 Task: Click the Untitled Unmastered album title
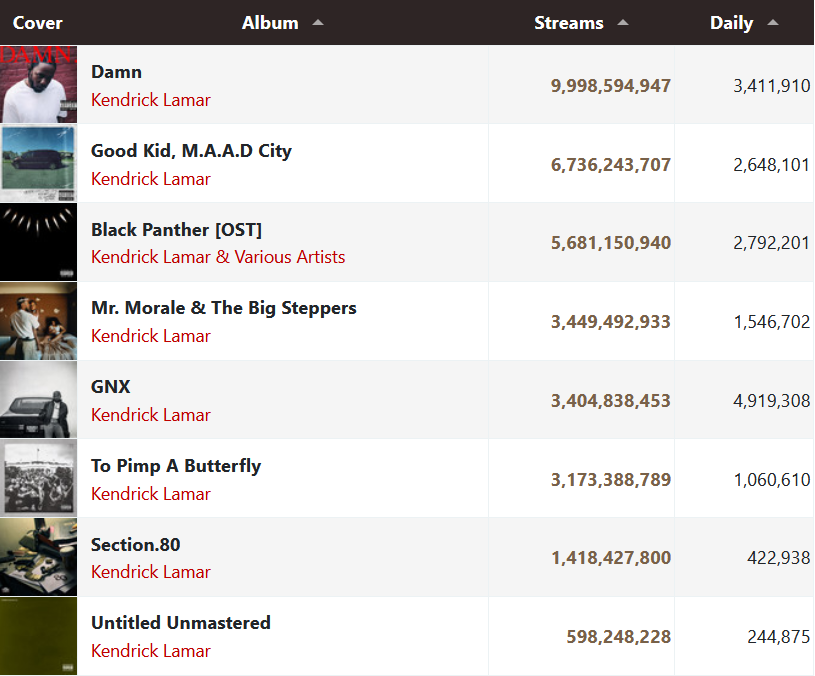pos(181,623)
